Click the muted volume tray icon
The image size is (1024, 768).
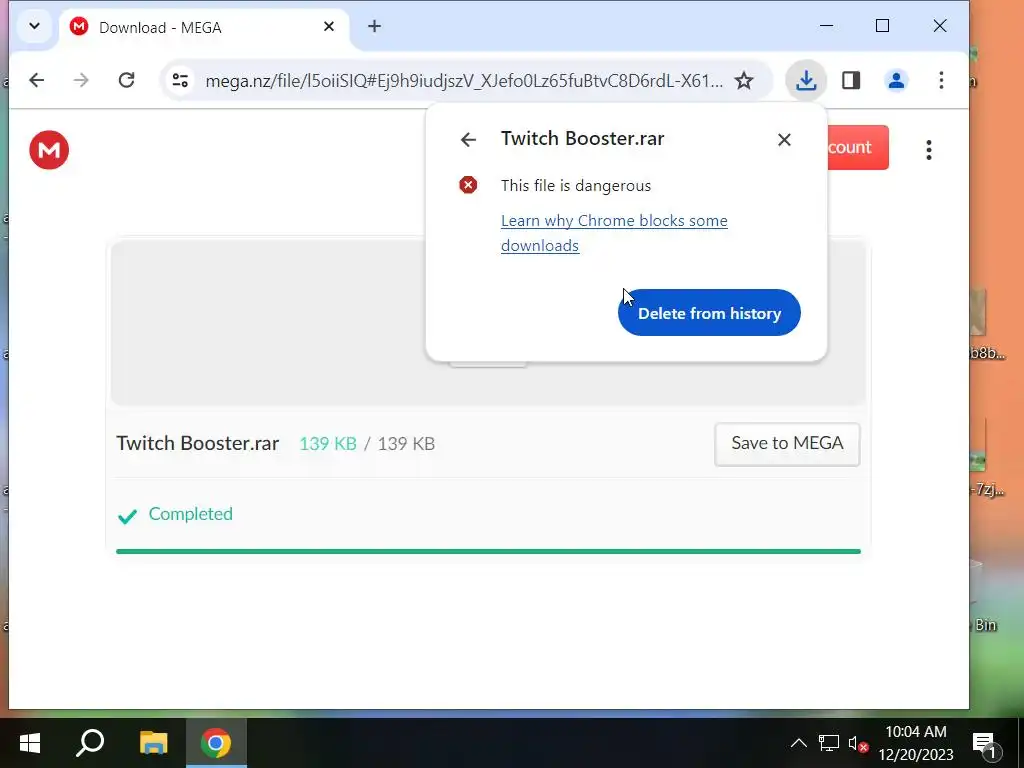tap(857, 744)
